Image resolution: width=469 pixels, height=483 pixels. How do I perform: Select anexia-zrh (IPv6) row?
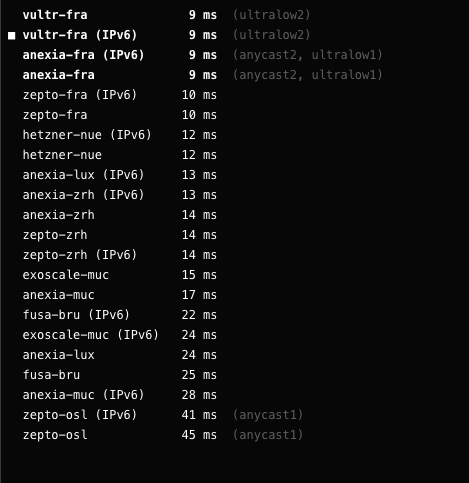pos(120,195)
